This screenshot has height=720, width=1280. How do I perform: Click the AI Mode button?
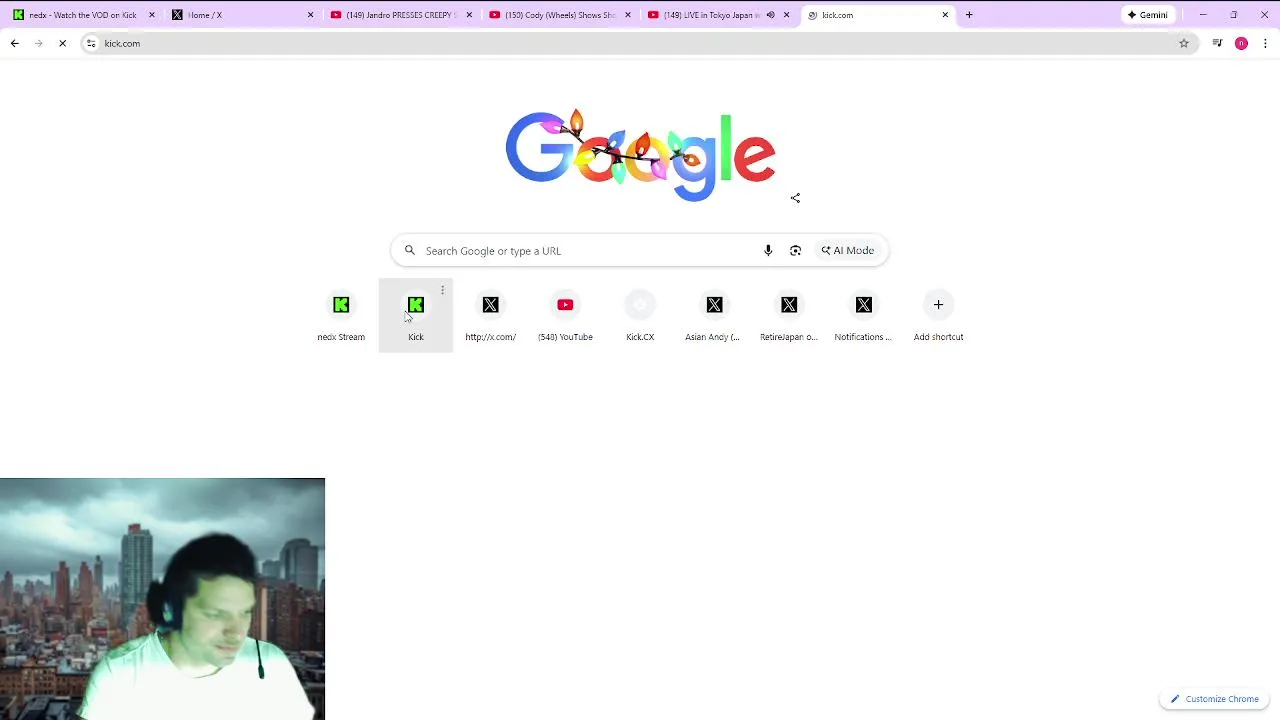[847, 251]
